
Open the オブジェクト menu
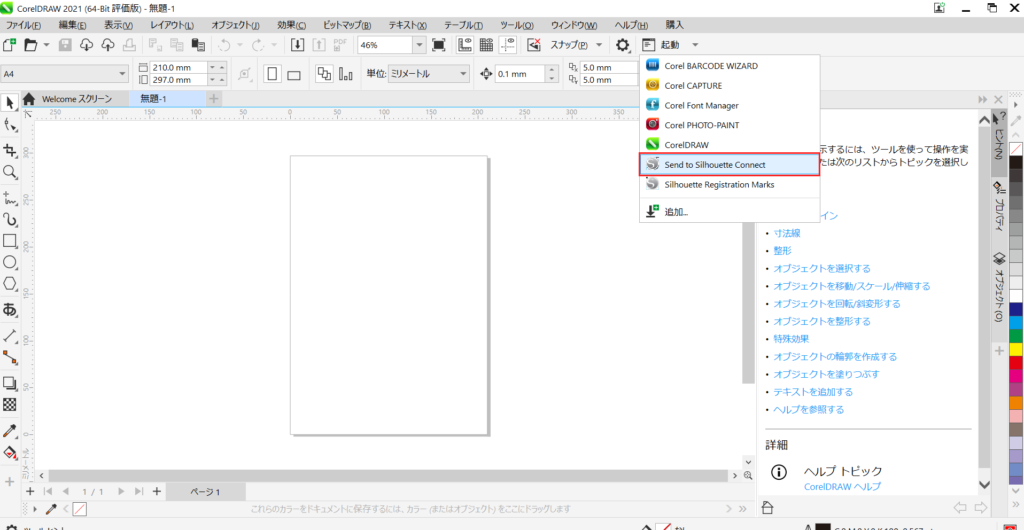[x=234, y=25]
